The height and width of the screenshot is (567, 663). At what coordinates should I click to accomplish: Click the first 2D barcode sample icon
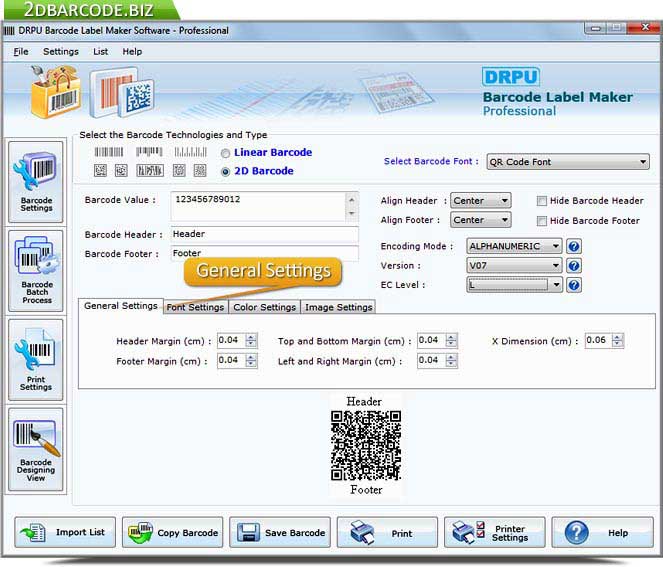(101, 171)
